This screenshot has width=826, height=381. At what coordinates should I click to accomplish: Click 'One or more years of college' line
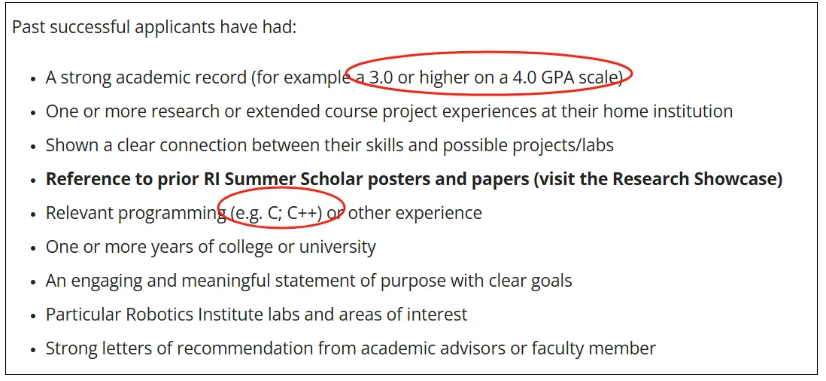211,247
